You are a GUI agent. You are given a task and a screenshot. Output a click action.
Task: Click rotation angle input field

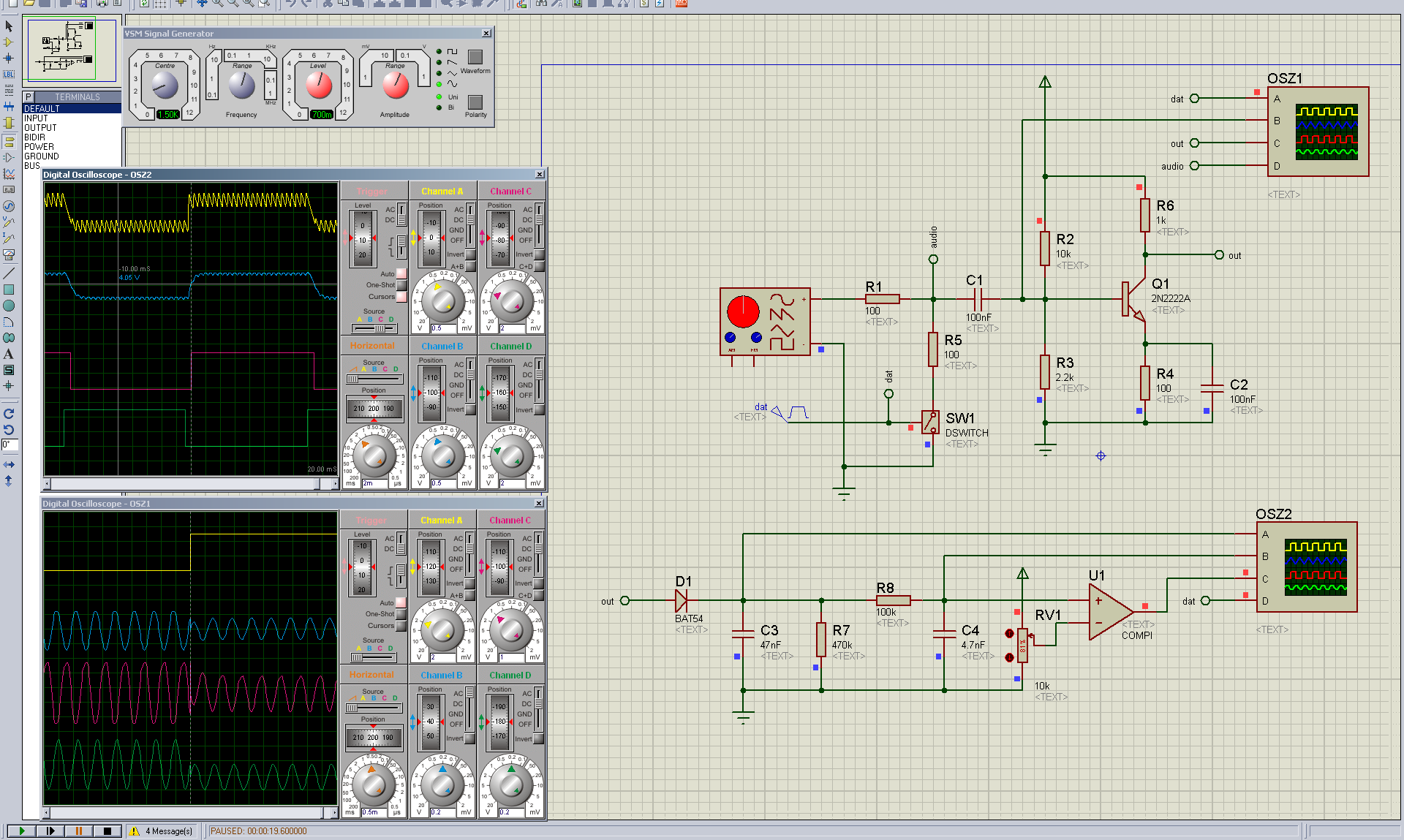[x=9, y=444]
